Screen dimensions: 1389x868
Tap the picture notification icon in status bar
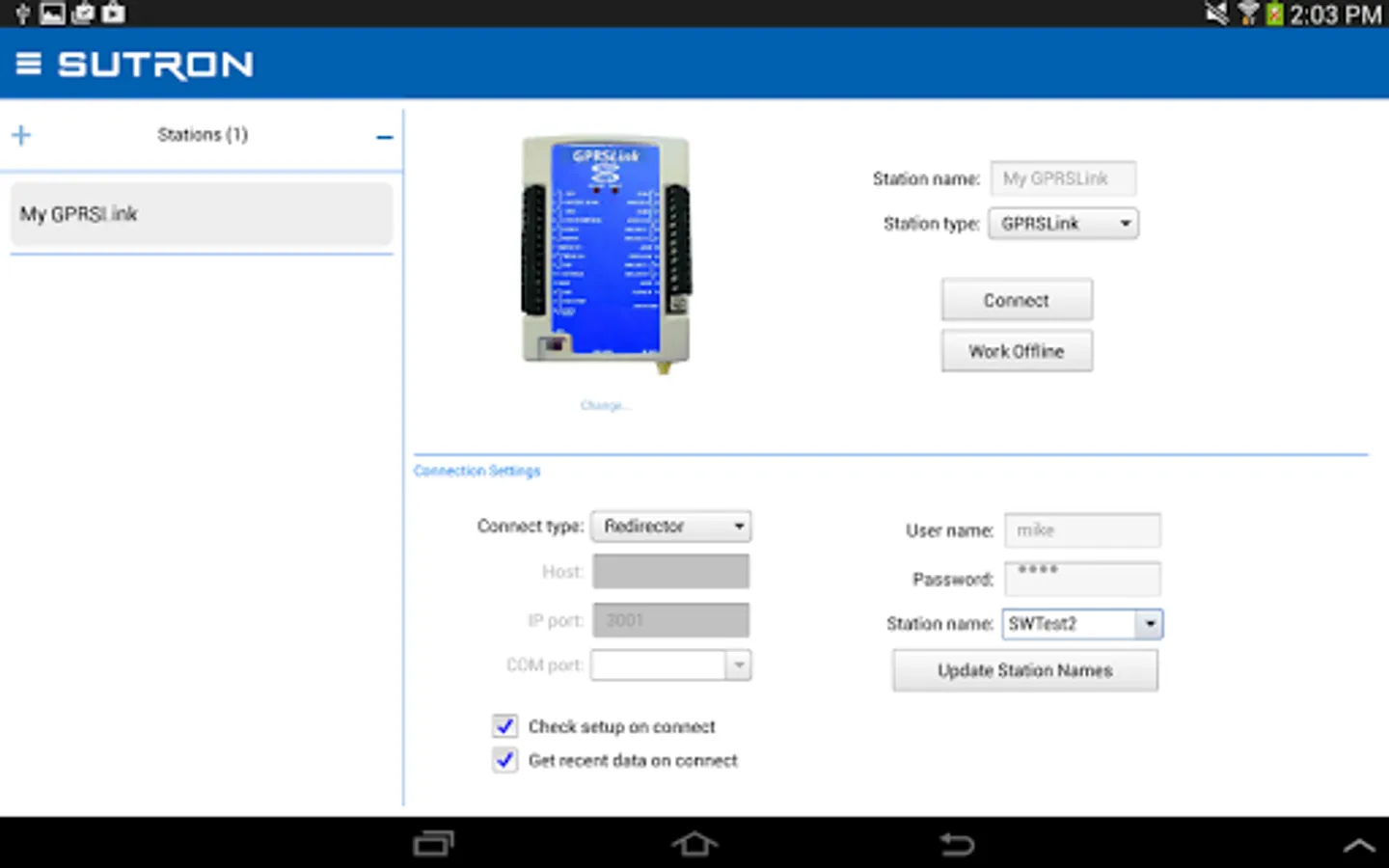[52, 14]
